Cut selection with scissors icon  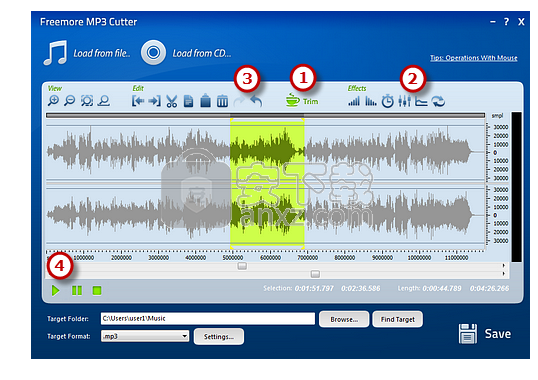(172, 102)
